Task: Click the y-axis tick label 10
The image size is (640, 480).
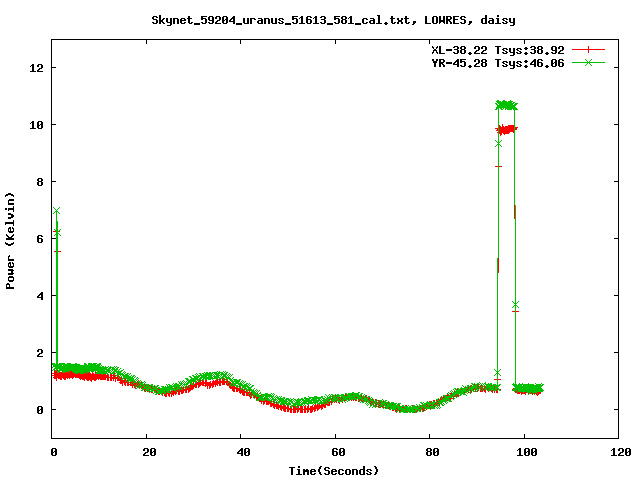Action: pos(36,125)
